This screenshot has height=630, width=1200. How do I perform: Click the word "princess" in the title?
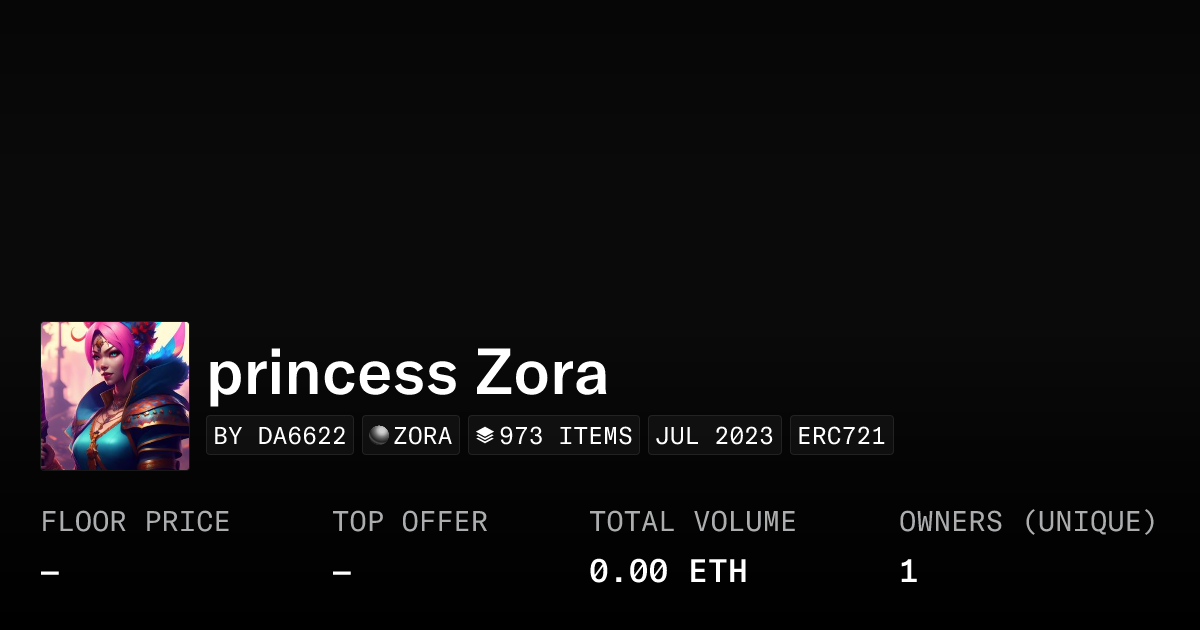332,375
